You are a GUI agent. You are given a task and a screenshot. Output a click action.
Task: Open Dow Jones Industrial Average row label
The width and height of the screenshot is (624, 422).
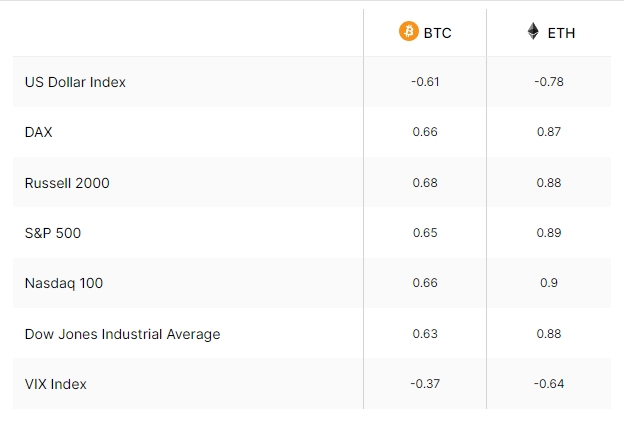[x=122, y=334]
